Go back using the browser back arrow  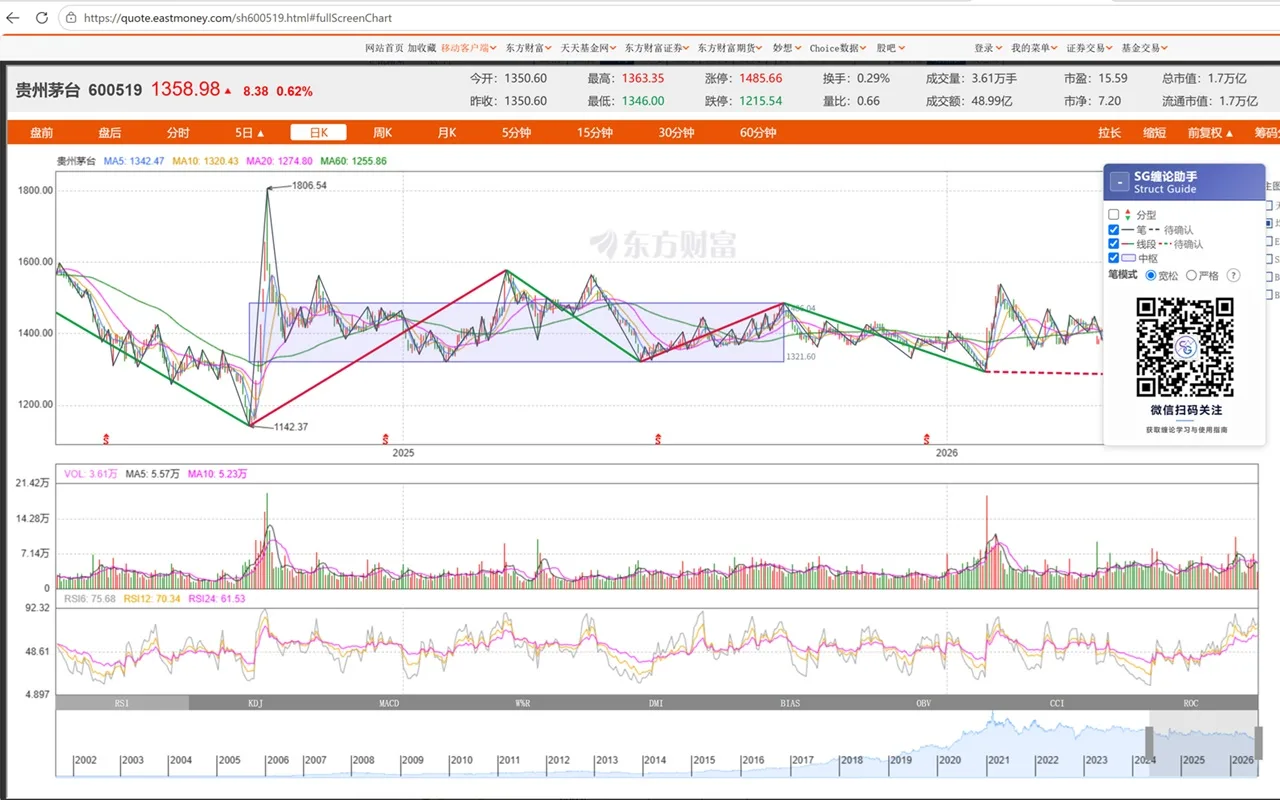pos(13,18)
